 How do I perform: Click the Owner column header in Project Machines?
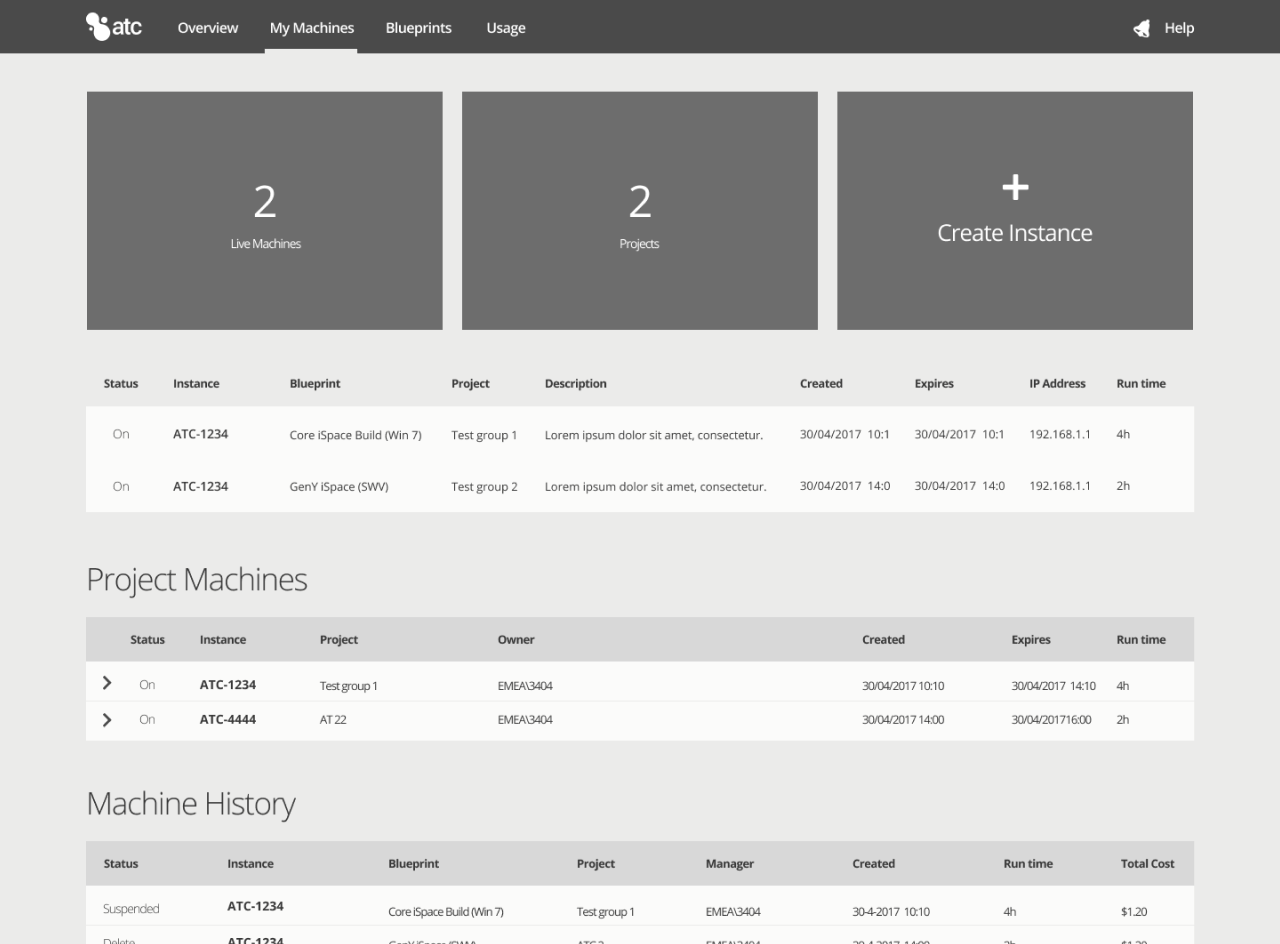pyautogui.click(x=516, y=640)
